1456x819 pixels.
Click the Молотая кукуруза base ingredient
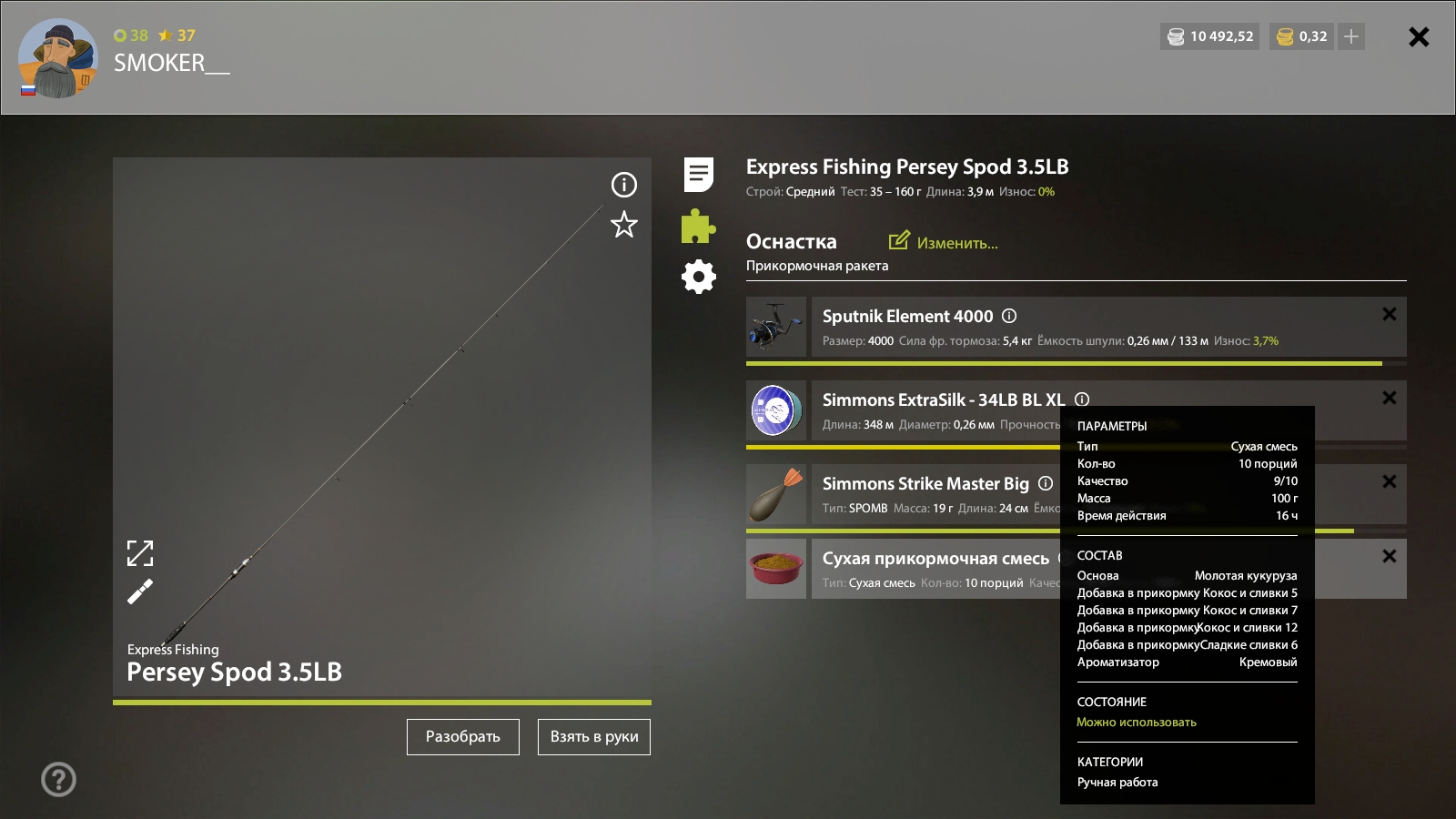[x=1246, y=575]
